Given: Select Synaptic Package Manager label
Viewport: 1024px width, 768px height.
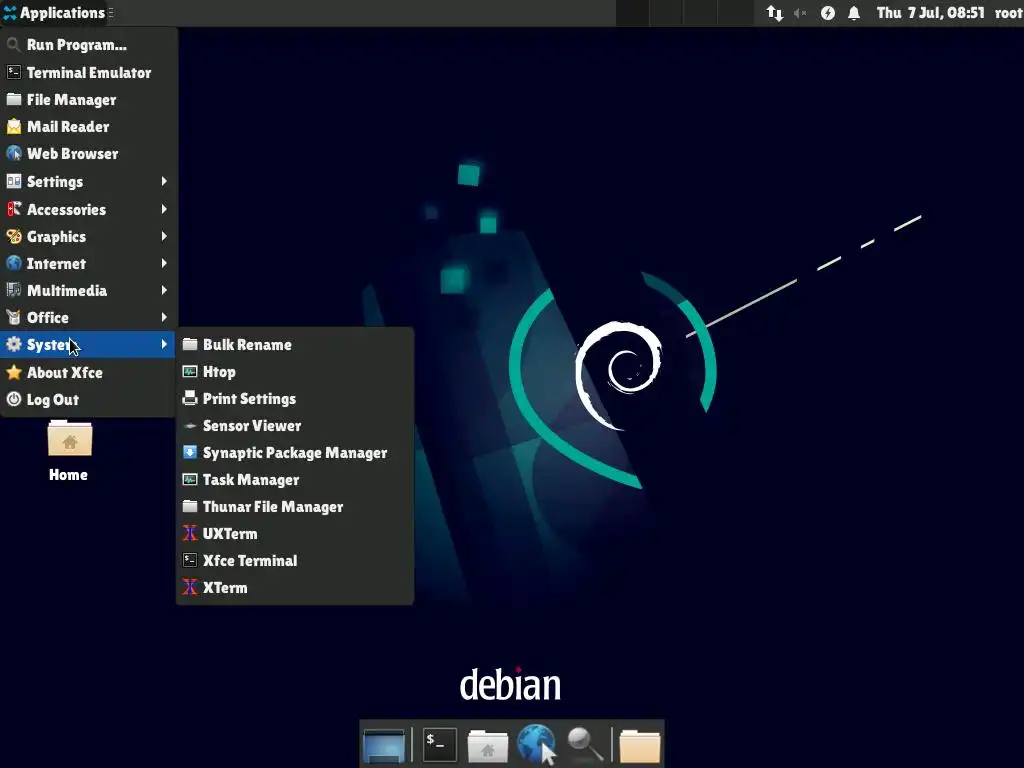Looking at the screenshot, I should point(295,453).
